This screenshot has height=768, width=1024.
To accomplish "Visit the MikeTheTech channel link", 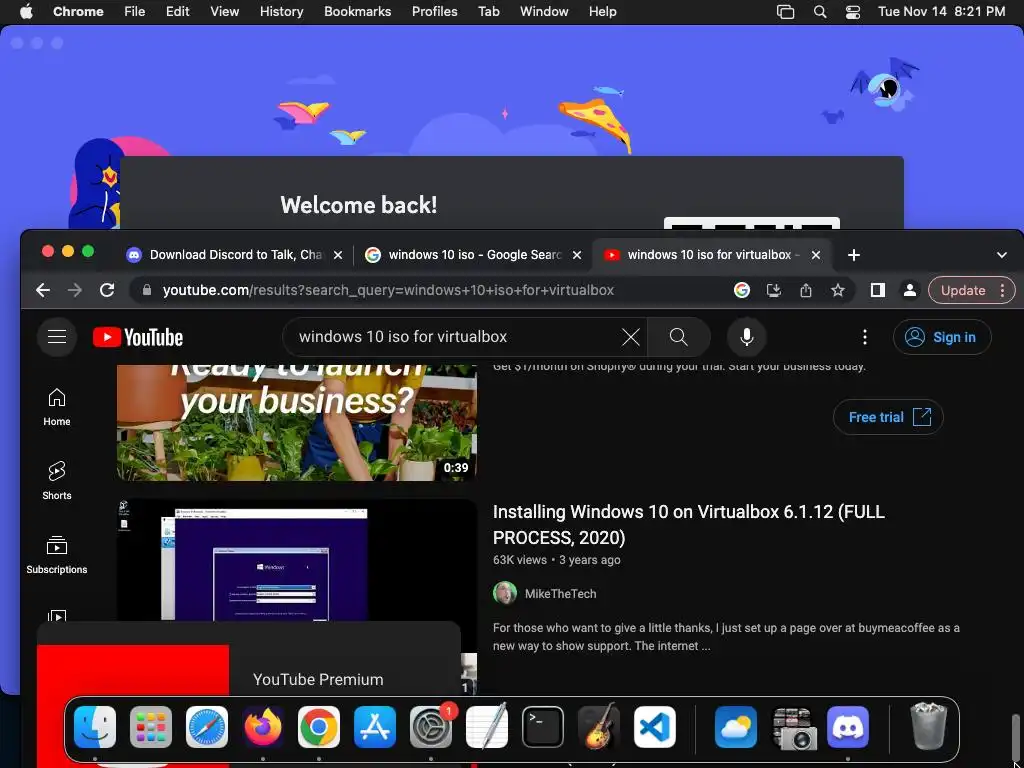I will 560,594.
